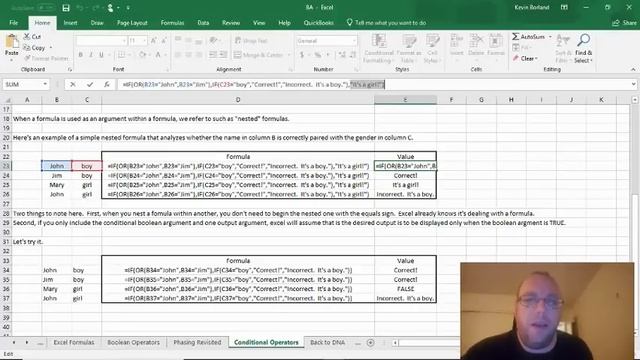
Task: Click Tell me what you want lightbulb
Action: click(349, 22)
